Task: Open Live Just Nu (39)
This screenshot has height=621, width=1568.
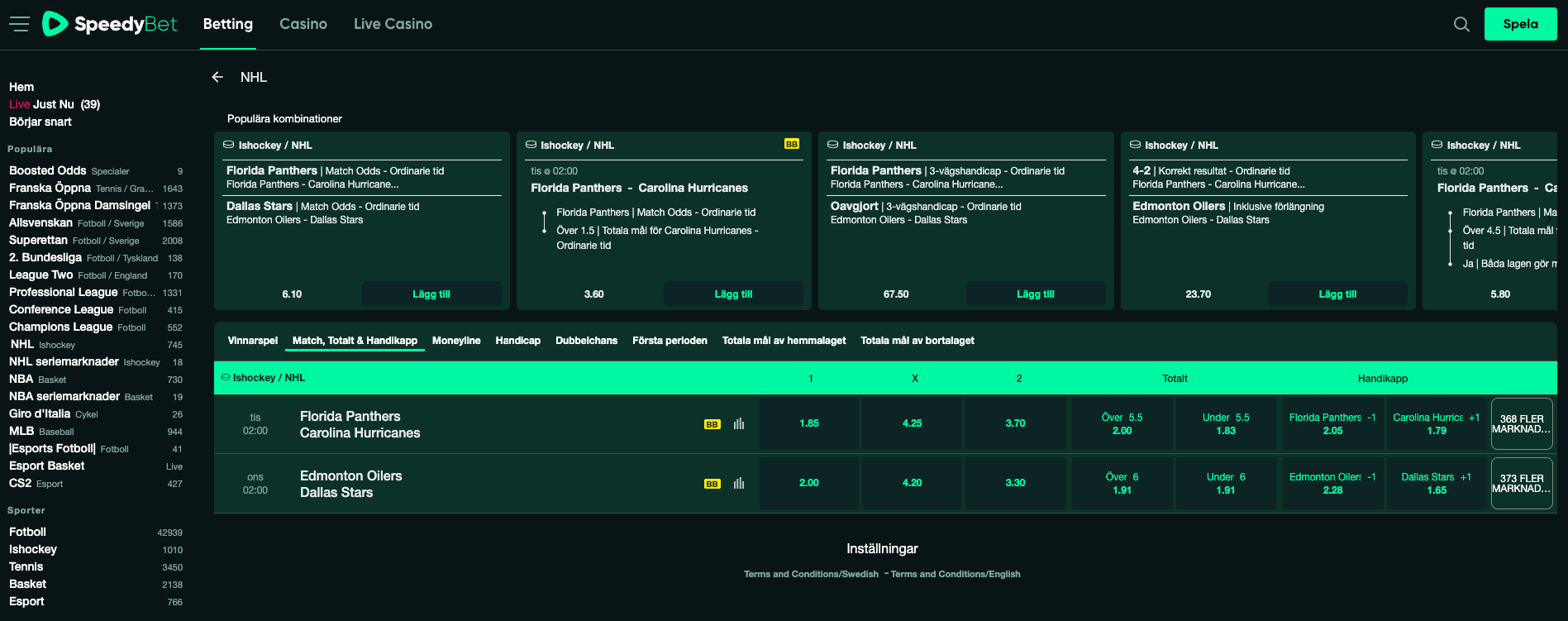Action: 55,104
